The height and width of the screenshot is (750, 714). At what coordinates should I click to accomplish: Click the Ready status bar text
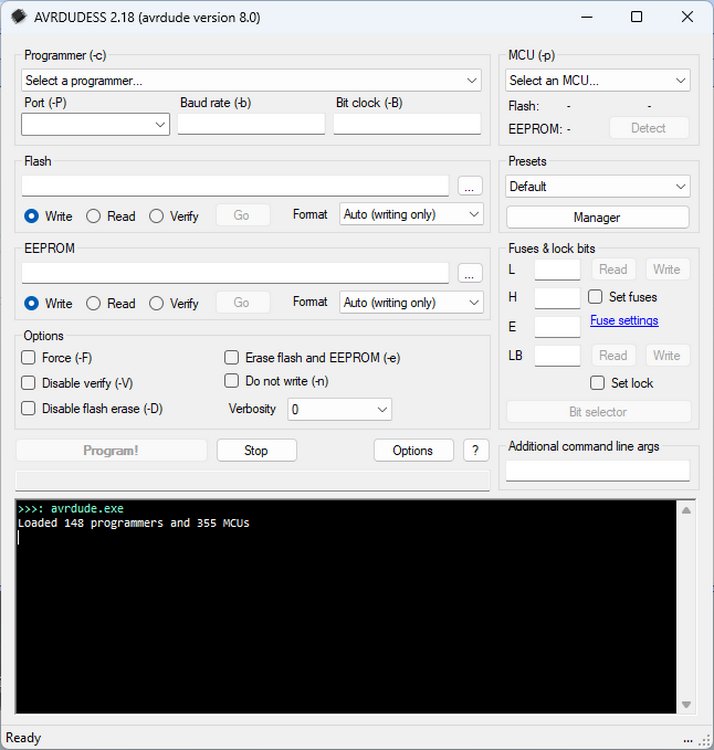tap(23, 738)
